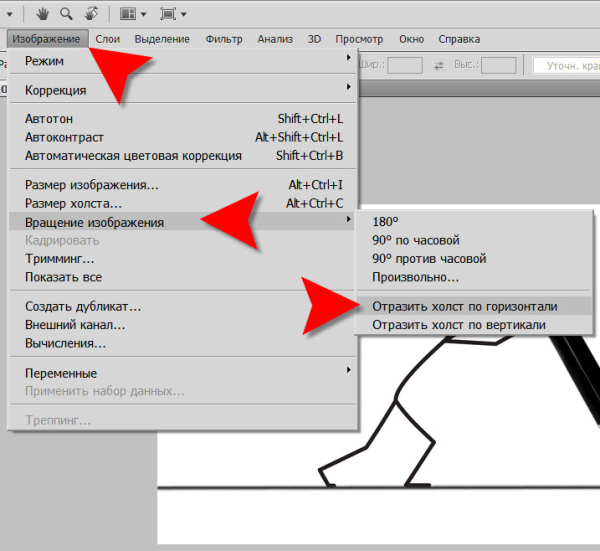Select 90° против часовой rotation

click(x=474, y=259)
